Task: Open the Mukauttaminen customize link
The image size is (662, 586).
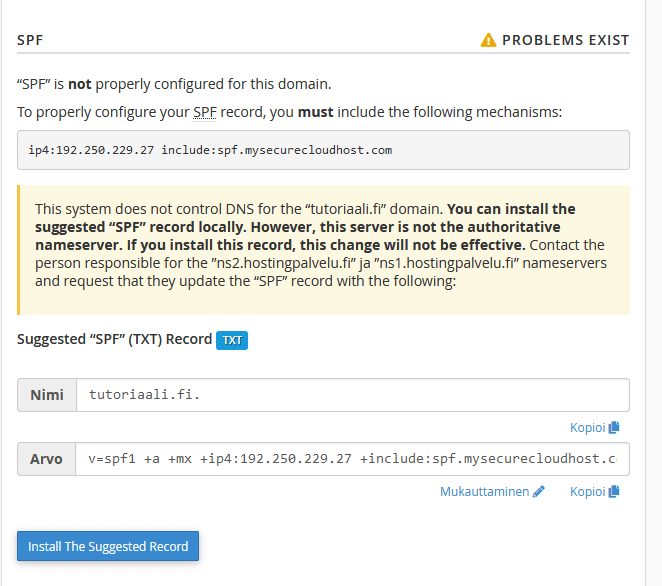Action: (x=485, y=492)
